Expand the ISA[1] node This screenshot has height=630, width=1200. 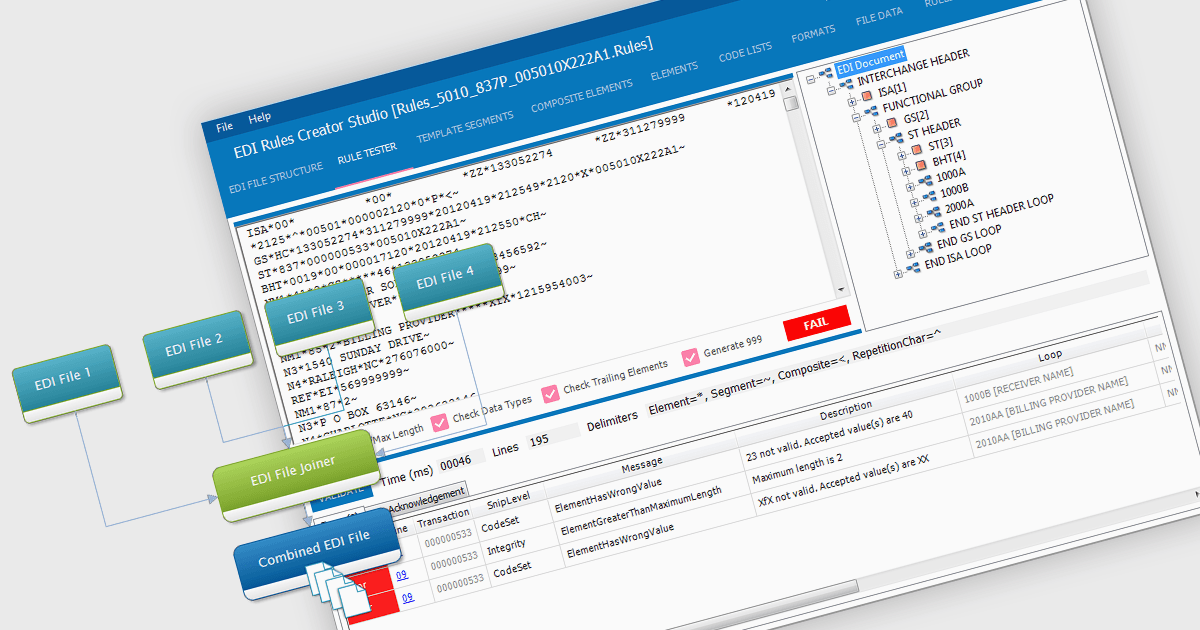(852, 101)
